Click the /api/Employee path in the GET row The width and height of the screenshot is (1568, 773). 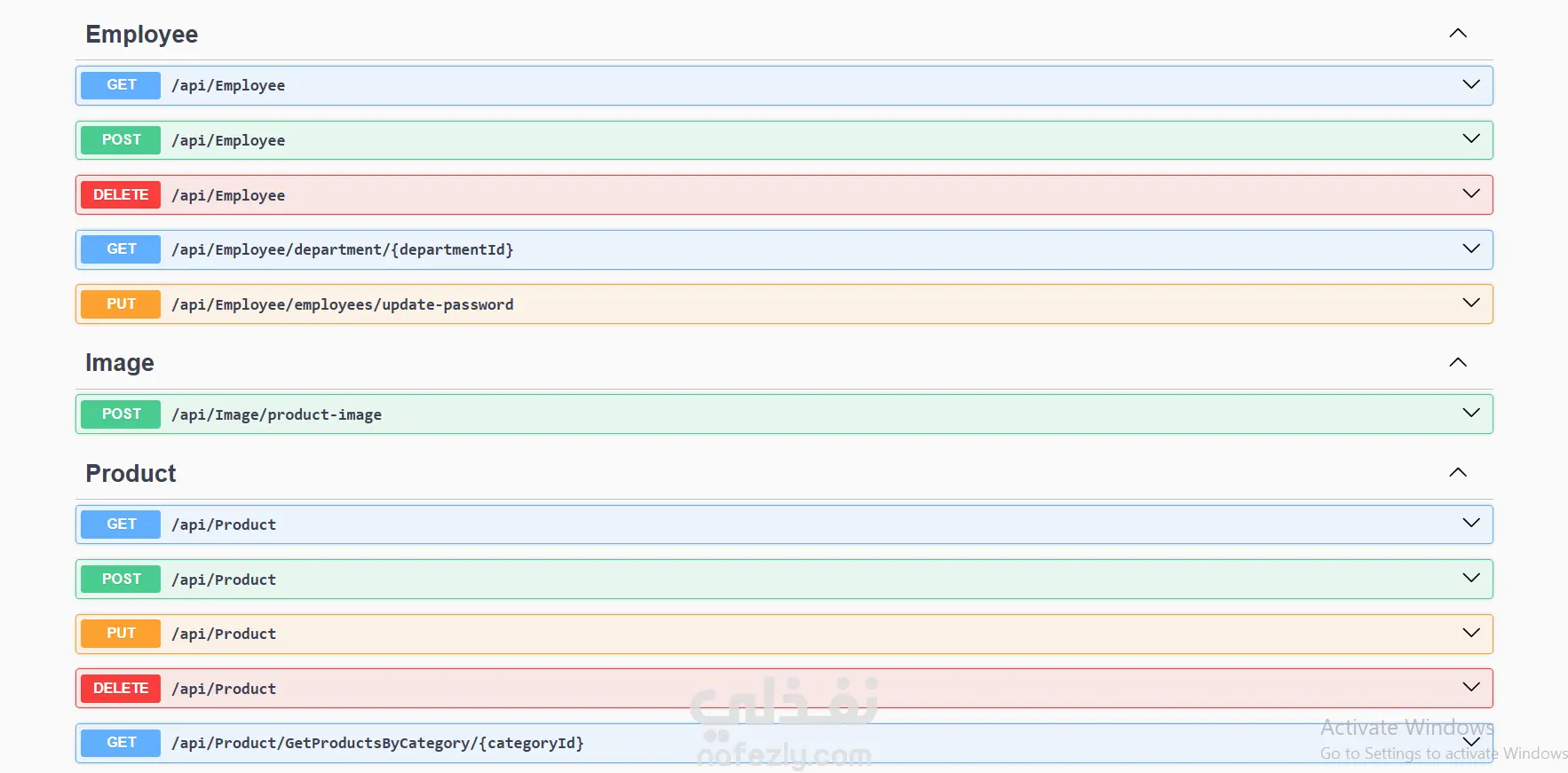[x=228, y=86]
